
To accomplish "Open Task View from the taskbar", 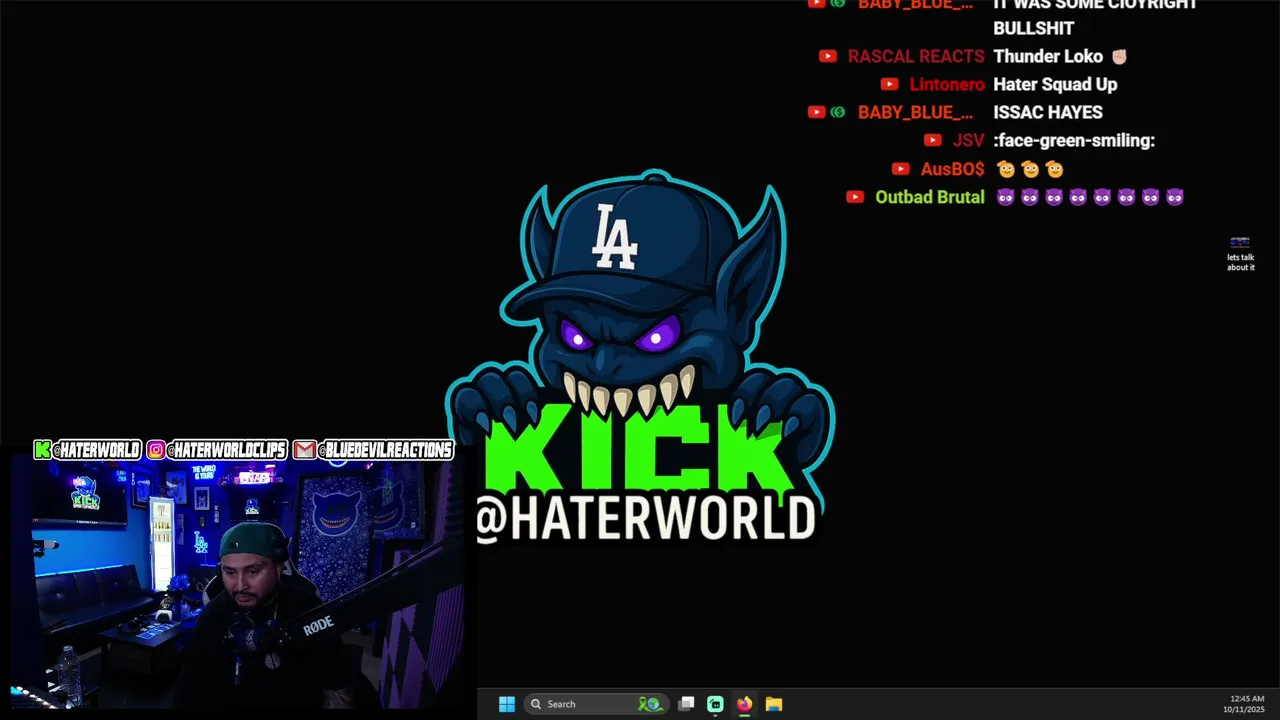I will (x=686, y=704).
